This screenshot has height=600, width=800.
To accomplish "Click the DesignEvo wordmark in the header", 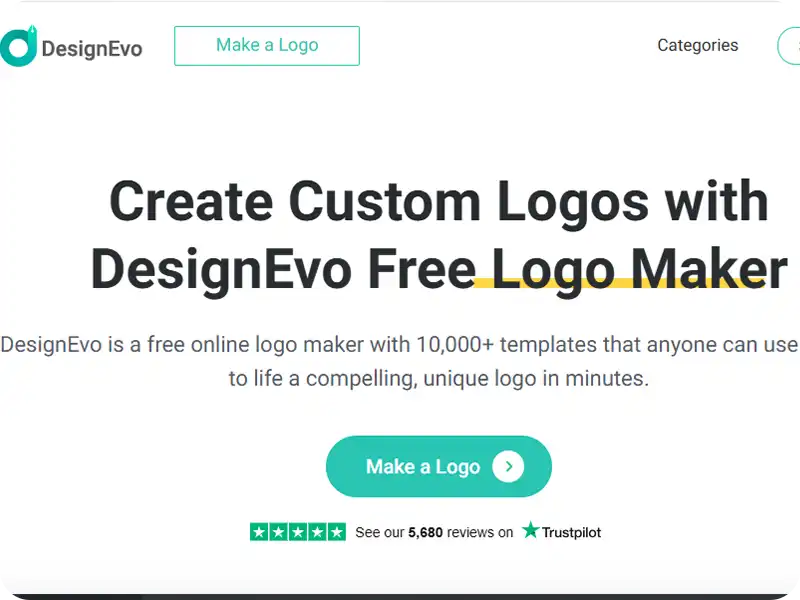I will 92,49.
